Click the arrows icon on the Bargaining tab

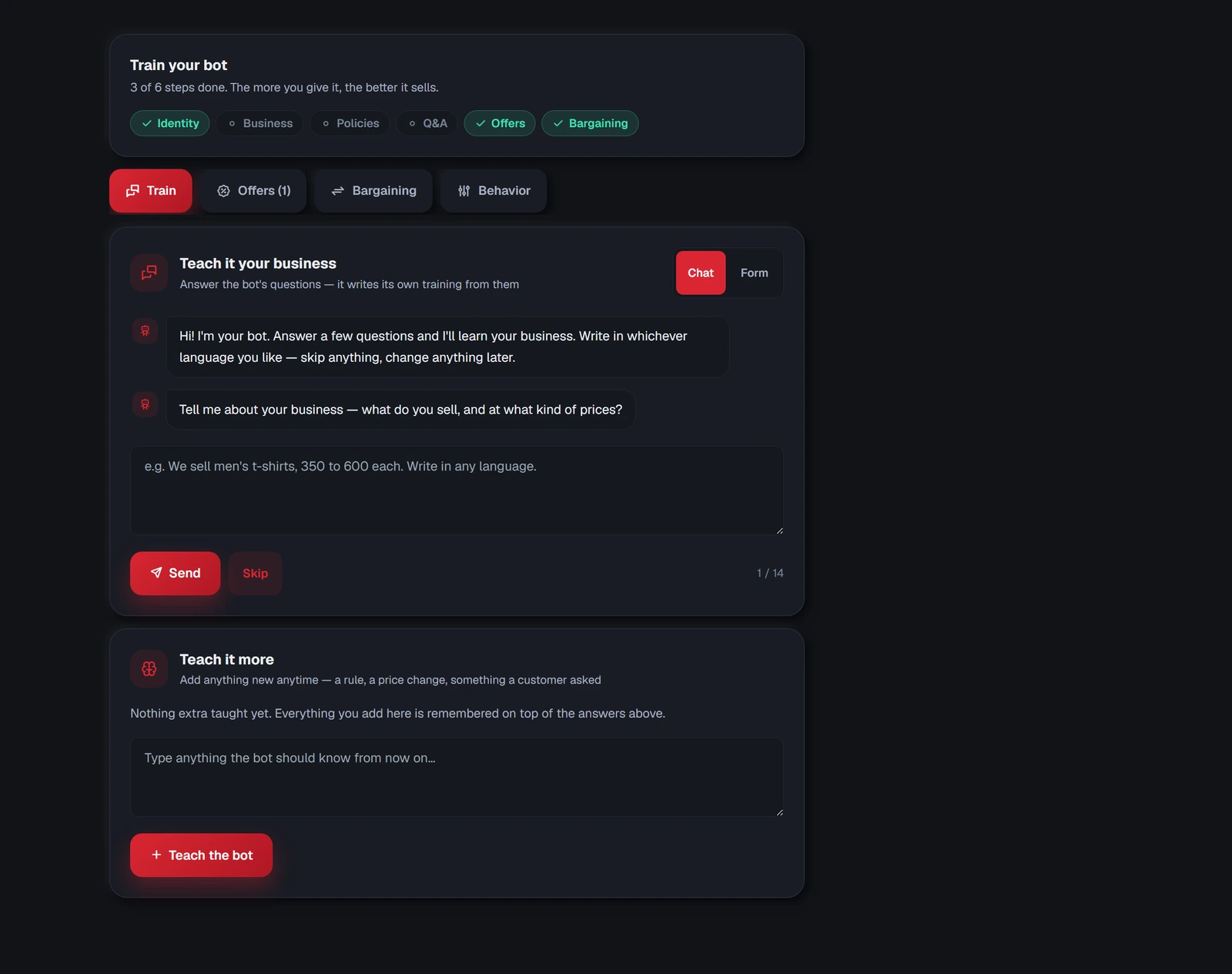[x=337, y=191]
